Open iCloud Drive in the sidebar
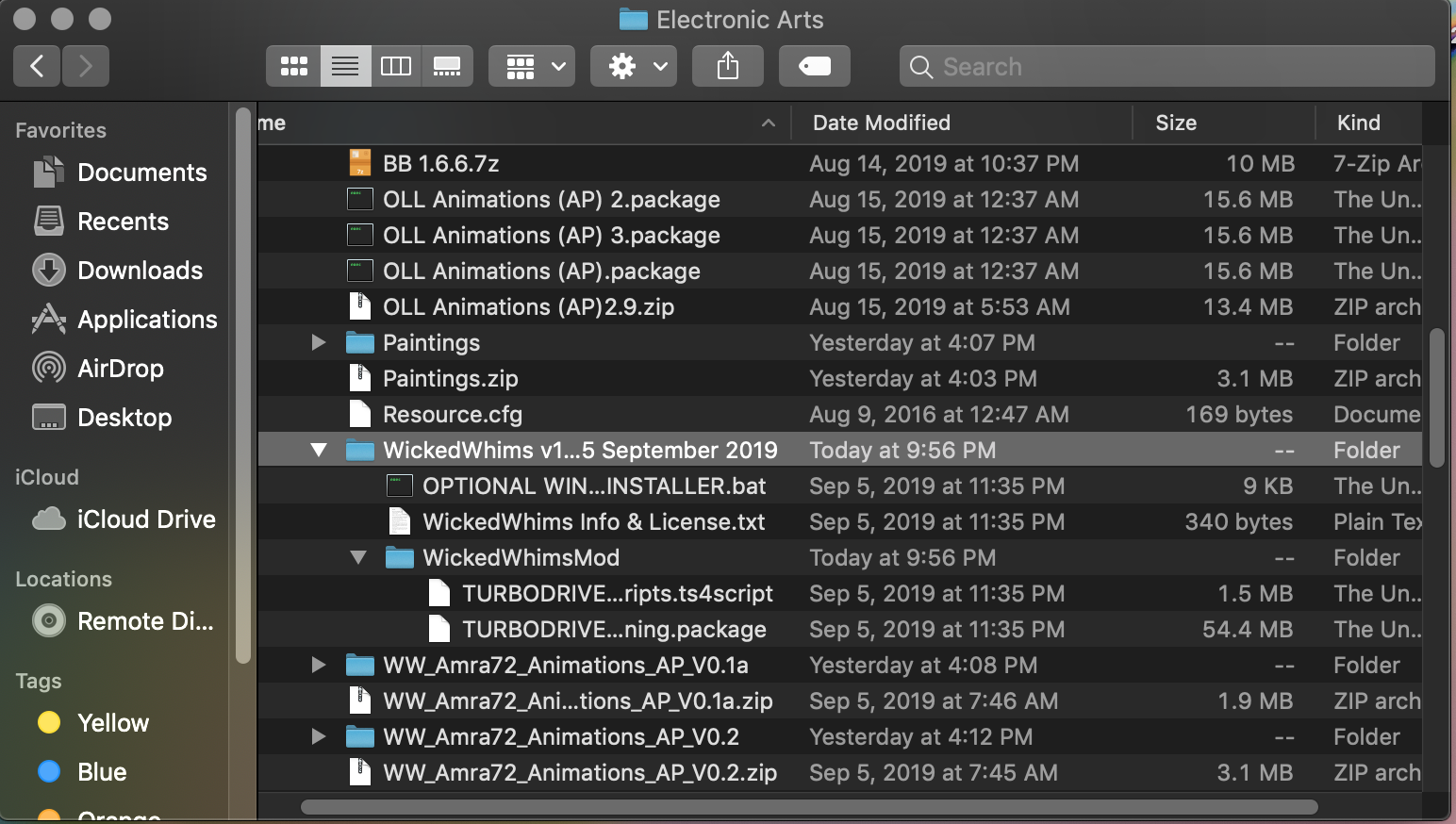 (124, 519)
